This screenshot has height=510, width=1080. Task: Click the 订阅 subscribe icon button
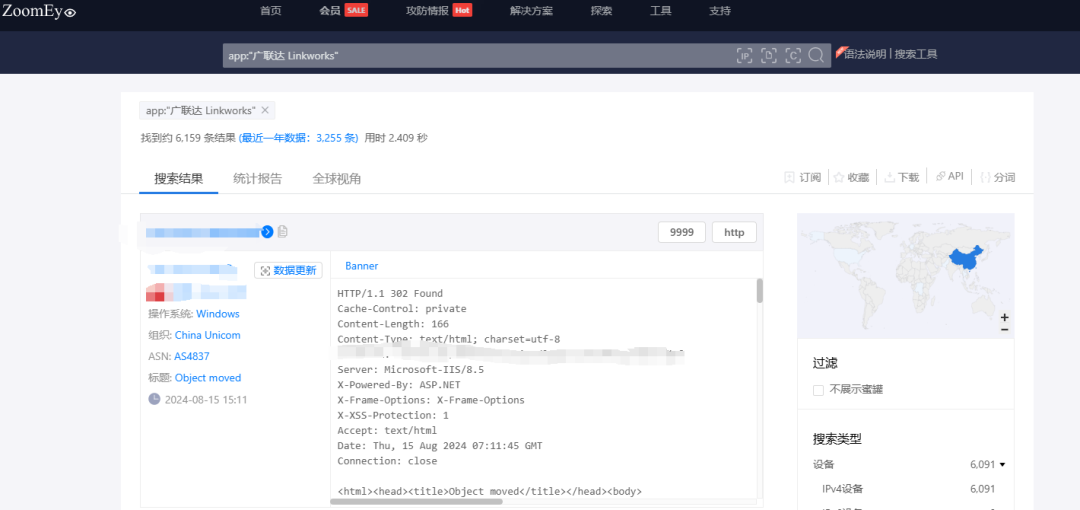tap(803, 177)
